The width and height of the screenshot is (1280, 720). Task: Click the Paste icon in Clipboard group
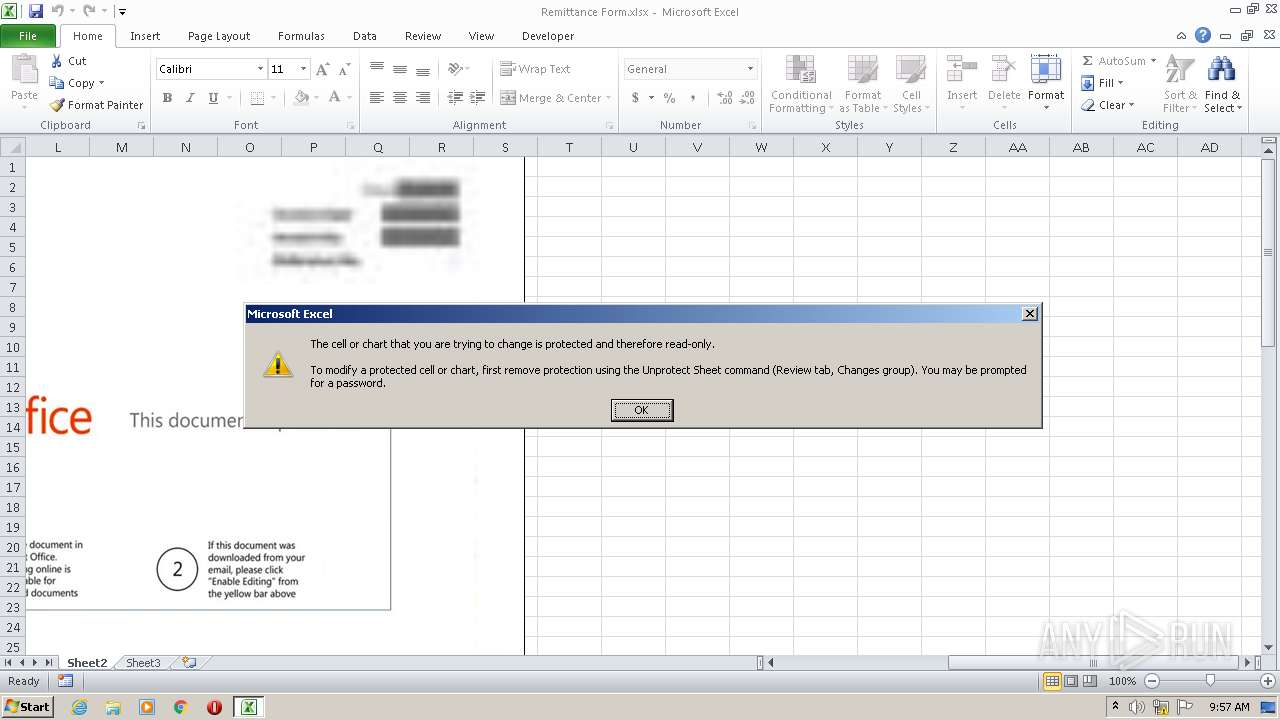tap(24, 70)
